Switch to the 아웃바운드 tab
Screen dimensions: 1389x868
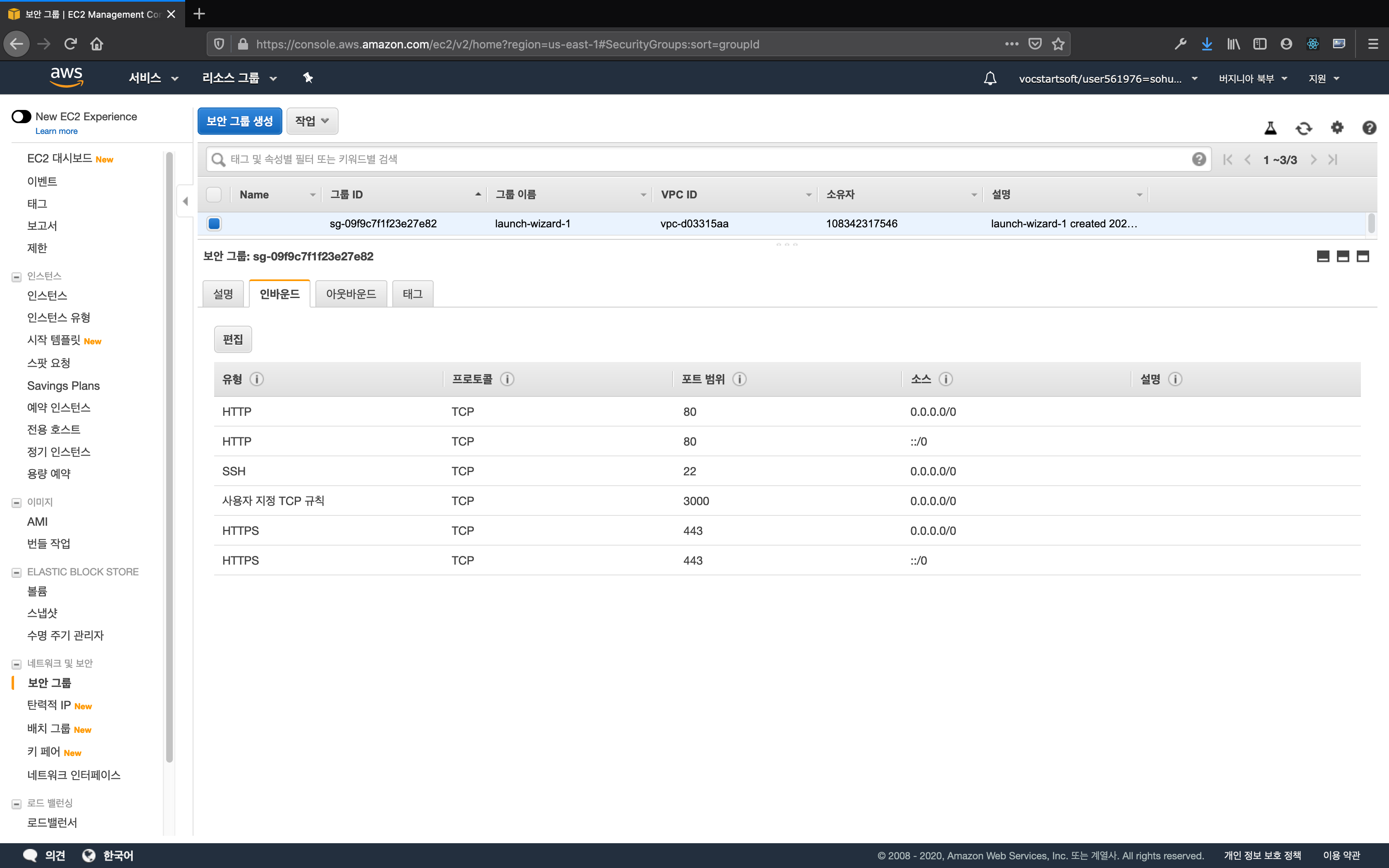[351, 294]
